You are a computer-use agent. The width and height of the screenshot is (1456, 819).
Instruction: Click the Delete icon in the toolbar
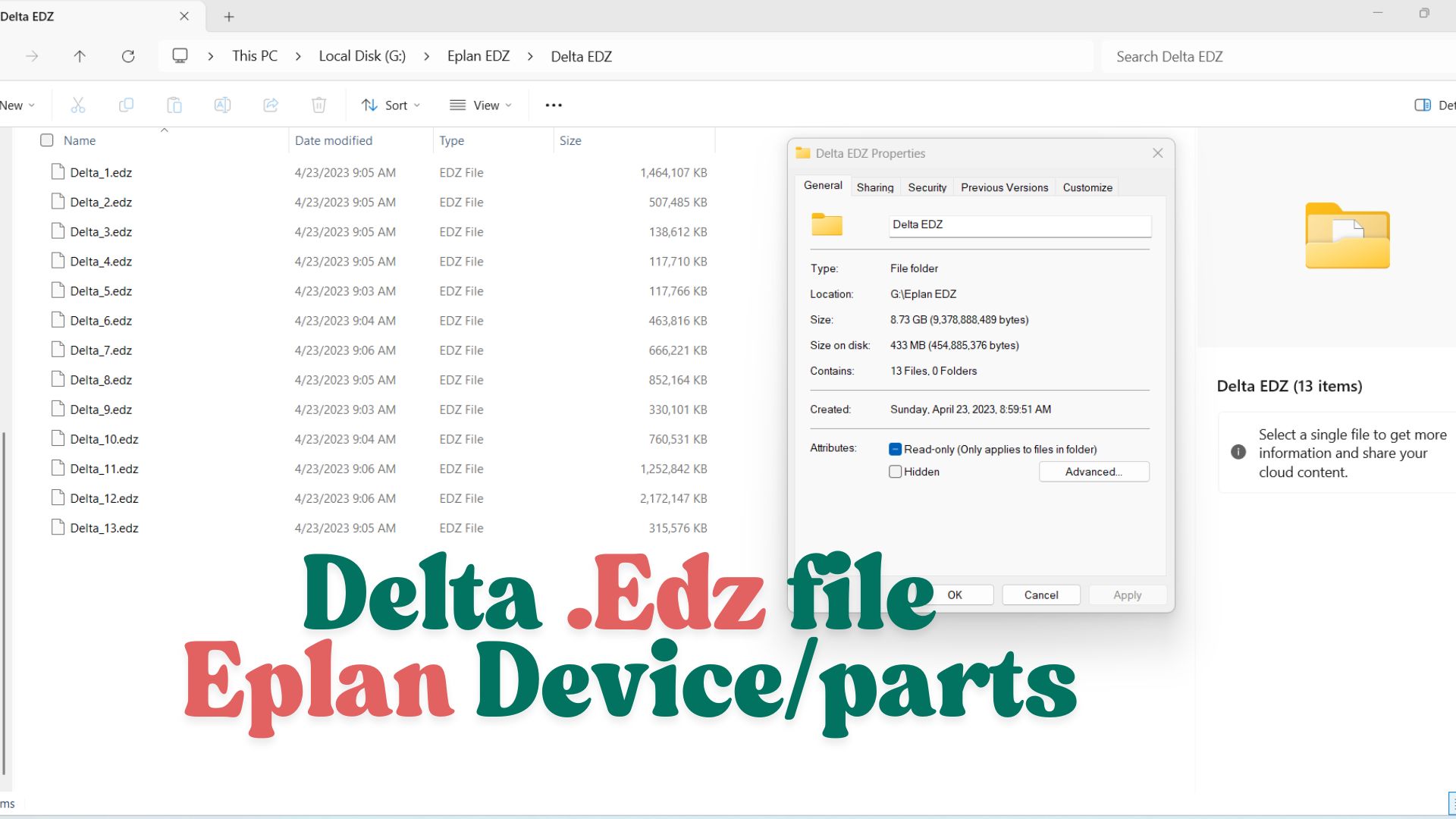[318, 105]
